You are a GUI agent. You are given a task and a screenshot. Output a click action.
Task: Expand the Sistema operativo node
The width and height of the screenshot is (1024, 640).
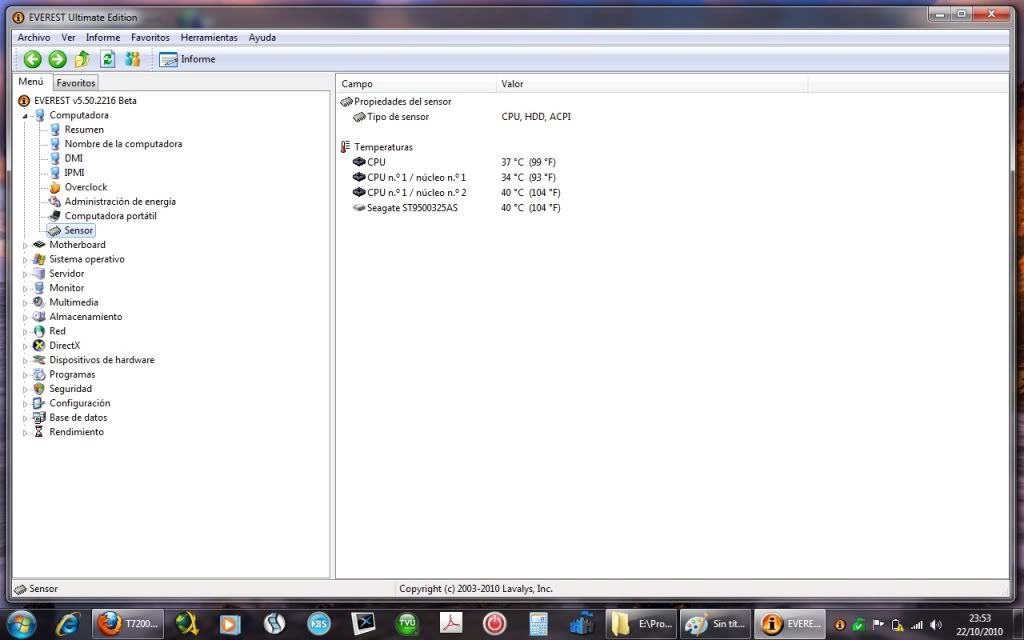coord(25,260)
